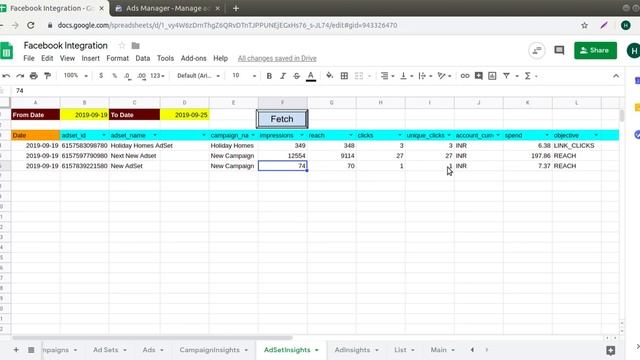This screenshot has width=640, height=360.
Task: Click the Add Sheet plus button
Action: tap(16, 350)
